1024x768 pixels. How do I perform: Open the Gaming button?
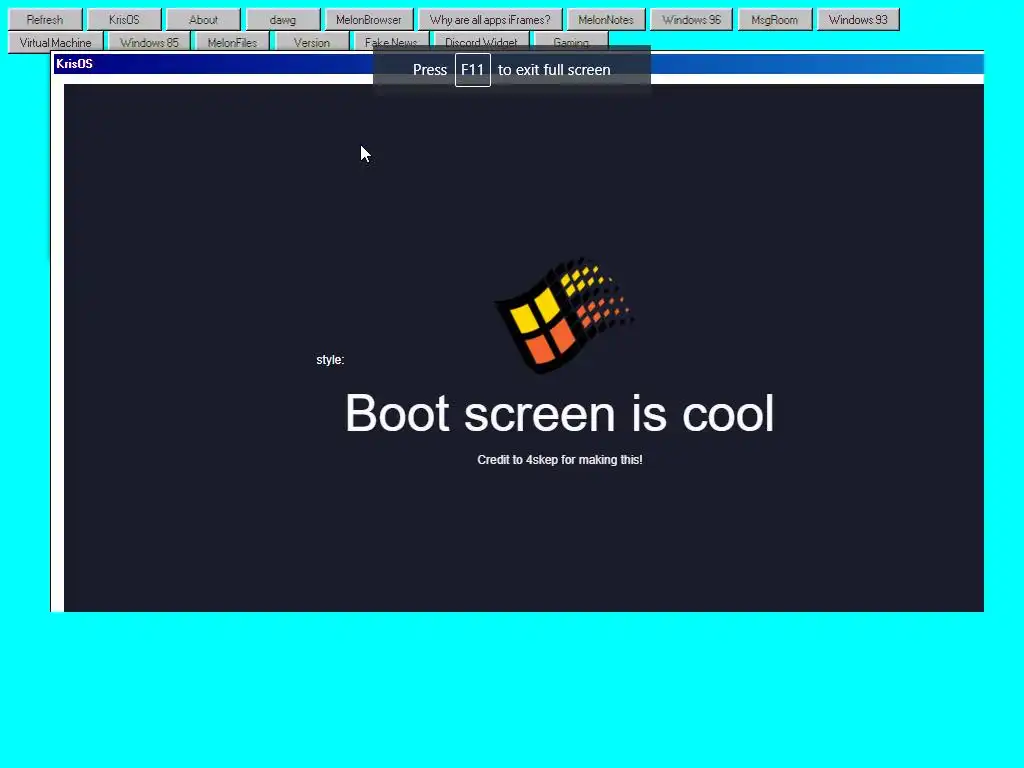[571, 42]
